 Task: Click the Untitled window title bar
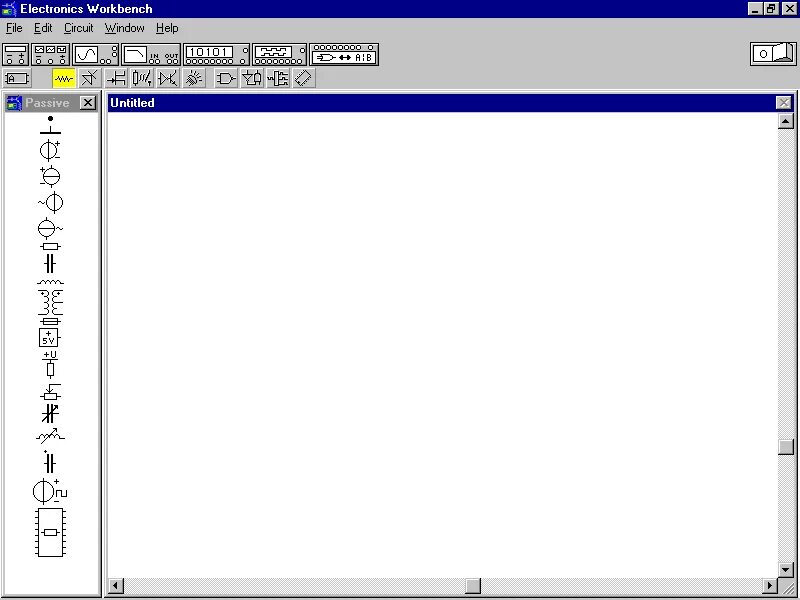pyautogui.click(x=442, y=103)
